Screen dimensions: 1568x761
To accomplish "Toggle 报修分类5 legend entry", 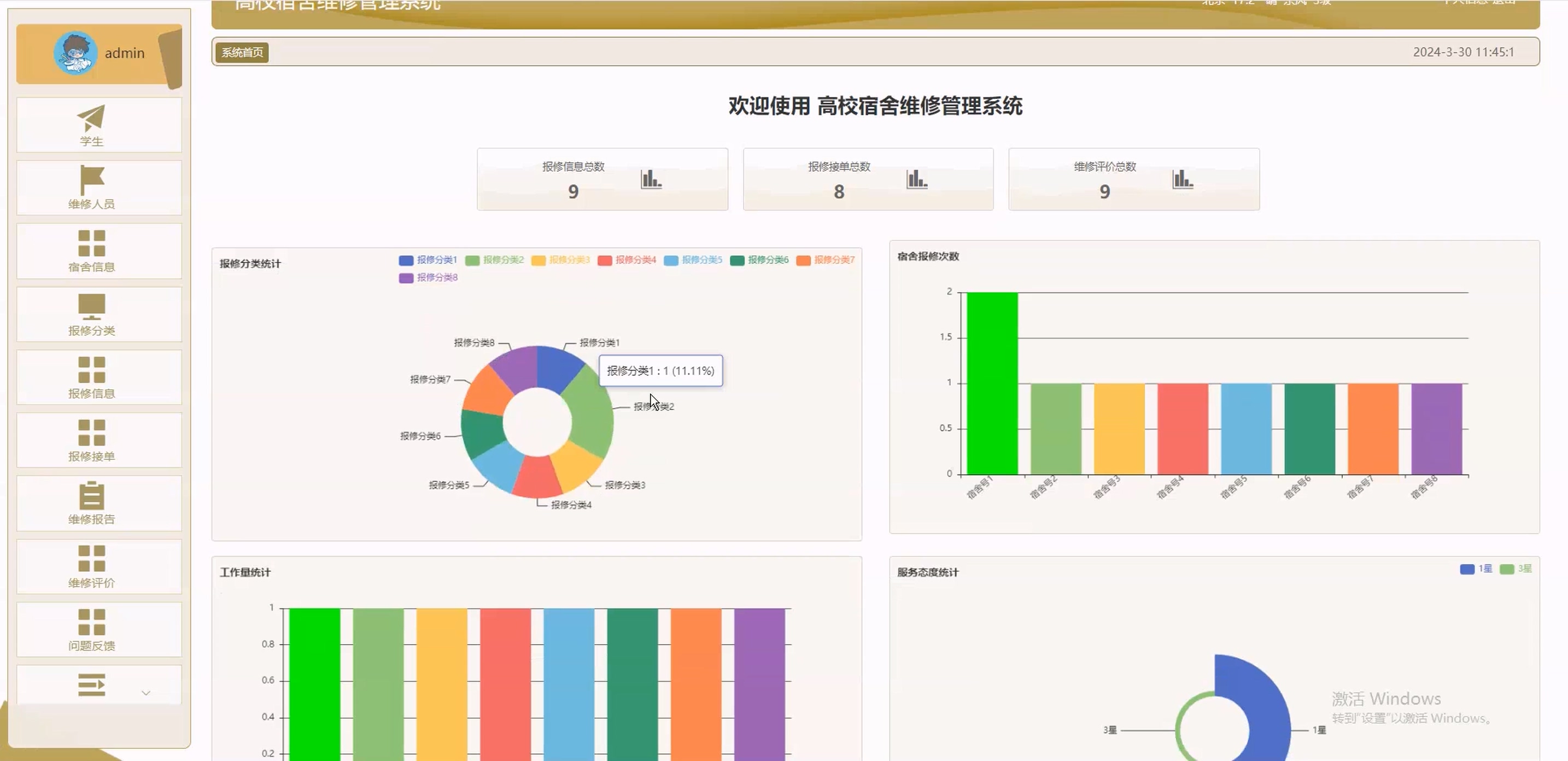I will pos(693,260).
